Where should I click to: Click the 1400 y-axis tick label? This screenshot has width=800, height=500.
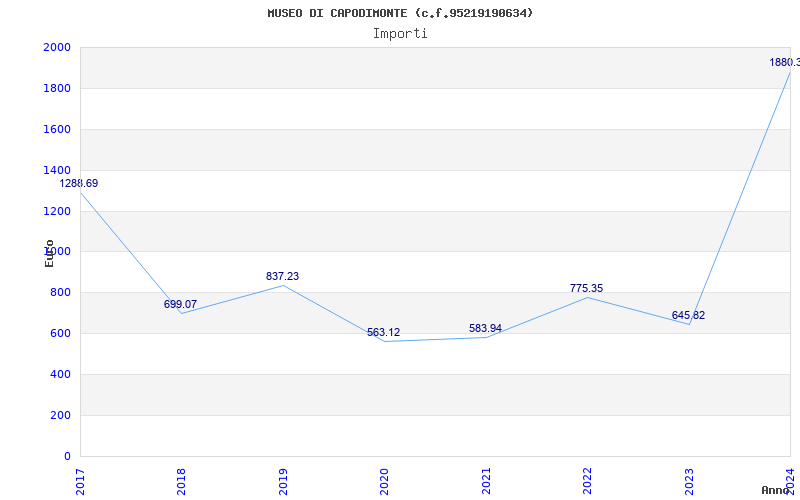(57, 170)
